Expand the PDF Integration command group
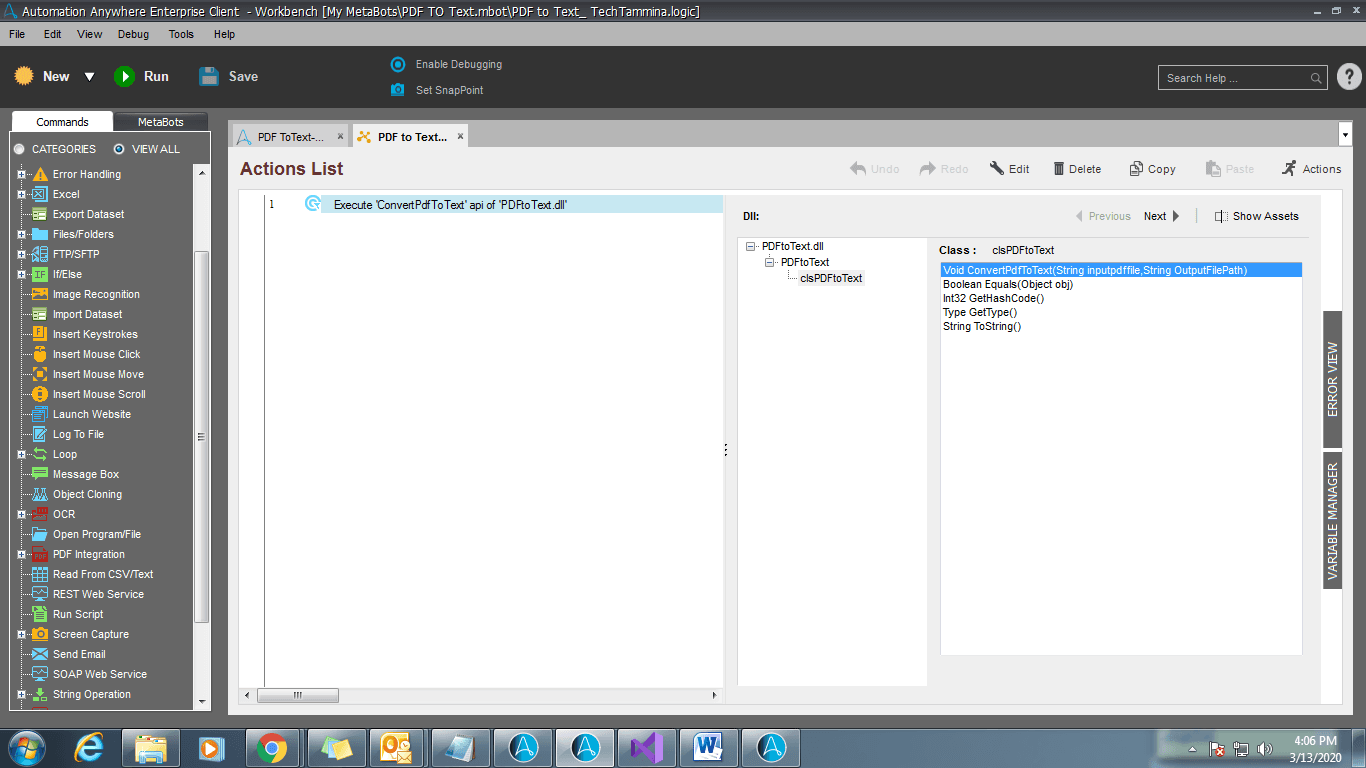Screen dimensions: 1366x768 click(x=21, y=554)
